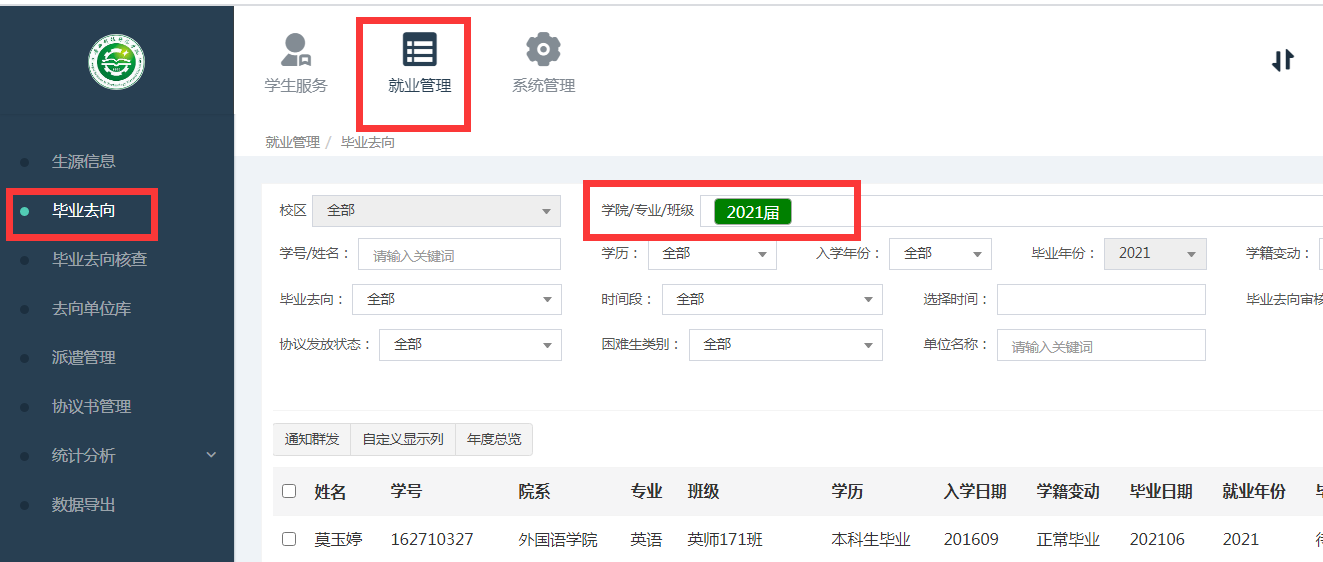Viewport: 1323px width, 562px height.
Task: Go to 生源信息 in sidebar
Action: click(x=84, y=161)
